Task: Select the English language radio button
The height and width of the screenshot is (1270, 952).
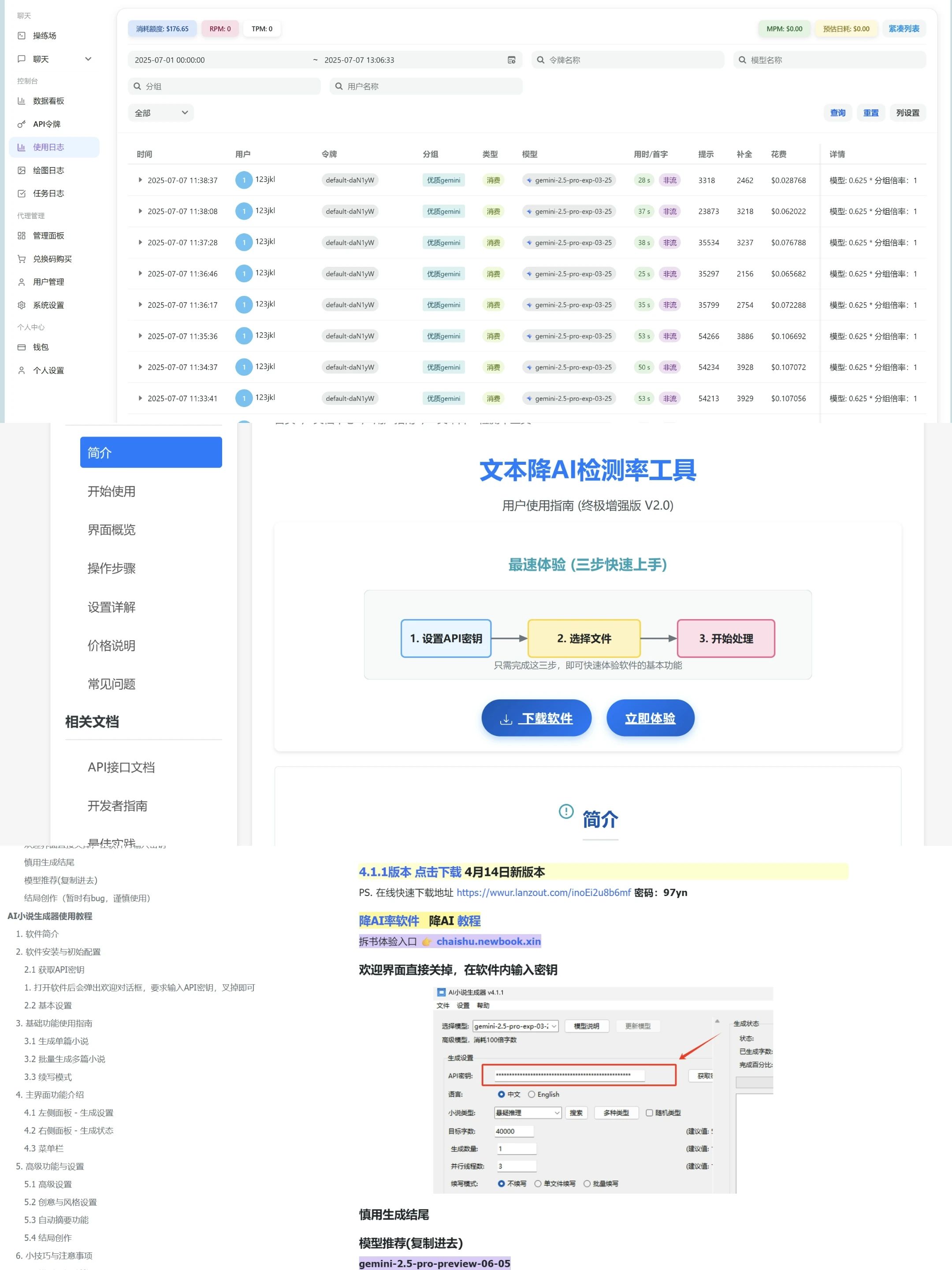Action: (x=532, y=1094)
